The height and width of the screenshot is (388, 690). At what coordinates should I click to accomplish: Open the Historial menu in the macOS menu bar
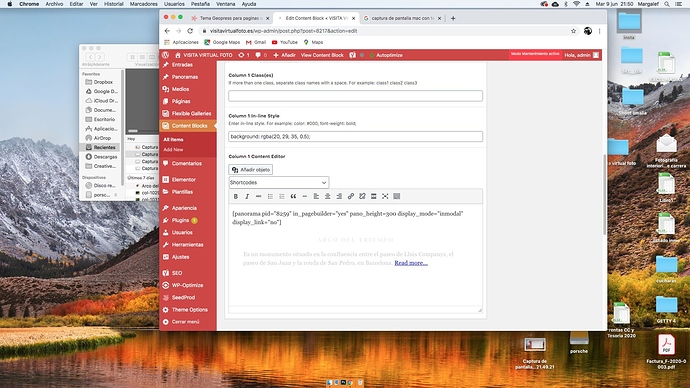click(x=114, y=4)
